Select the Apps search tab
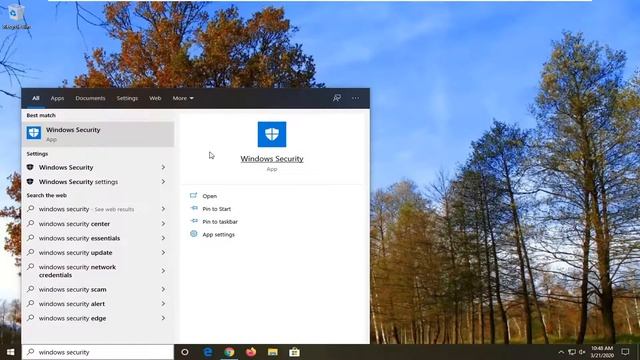 57,98
